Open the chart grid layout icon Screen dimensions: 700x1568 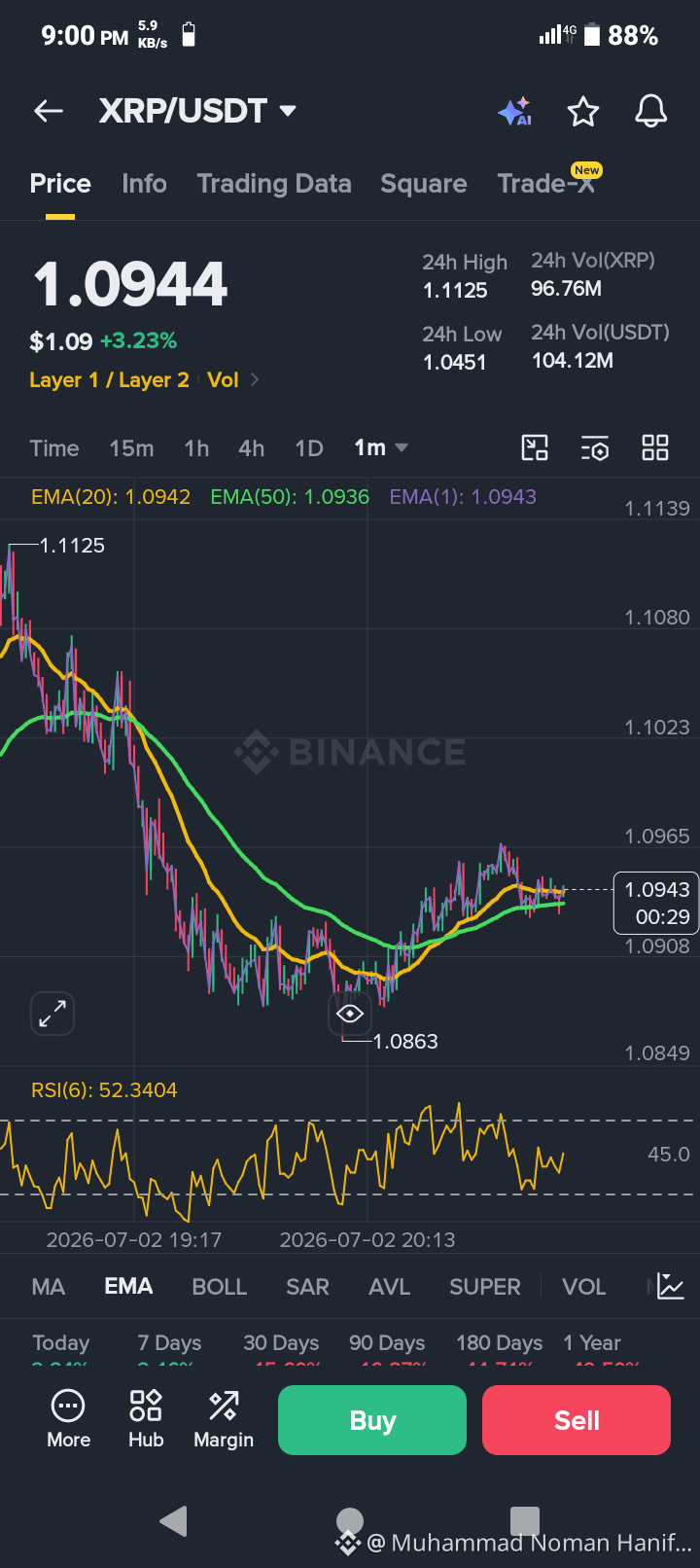point(655,447)
